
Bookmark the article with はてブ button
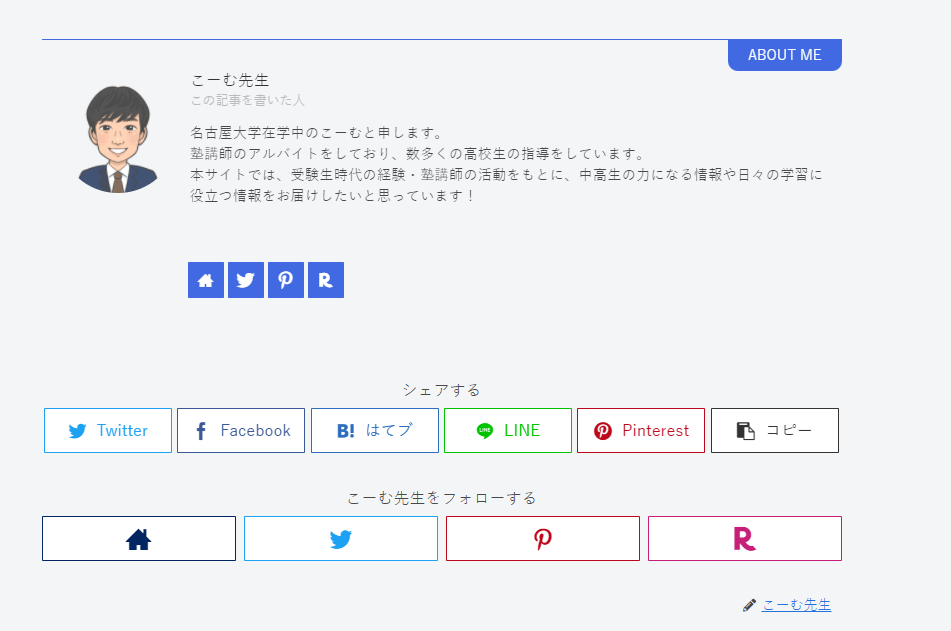click(x=375, y=431)
